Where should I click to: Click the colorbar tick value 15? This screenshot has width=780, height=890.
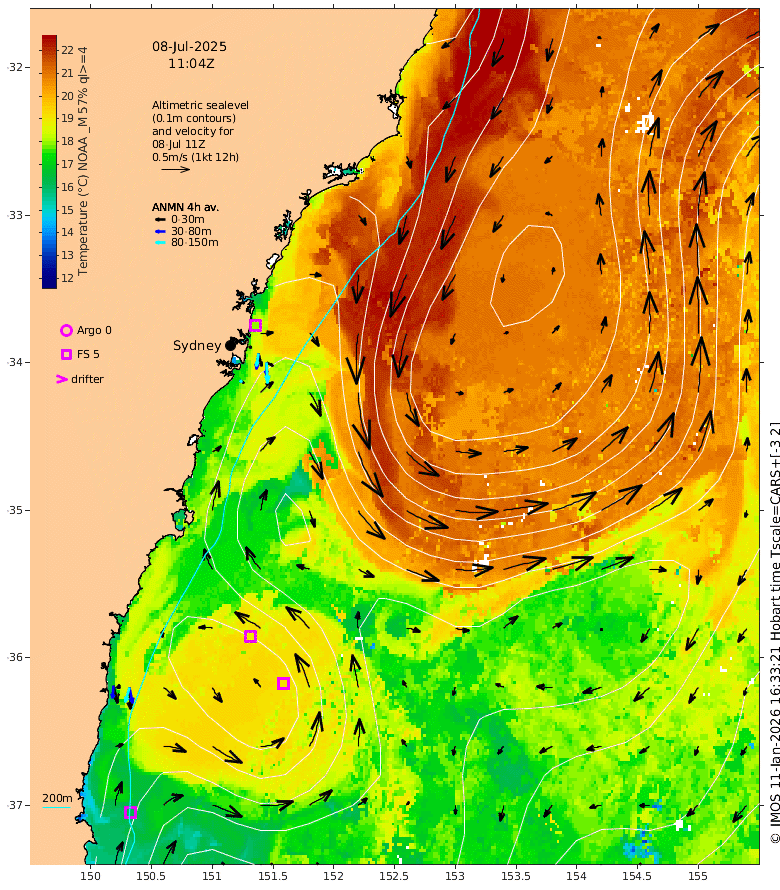(68, 210)
